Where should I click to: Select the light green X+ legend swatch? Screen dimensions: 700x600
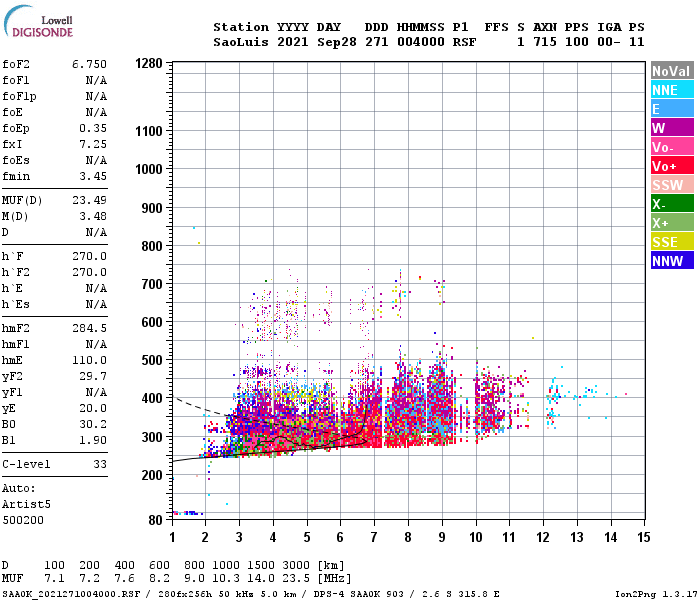pos(672,223)
